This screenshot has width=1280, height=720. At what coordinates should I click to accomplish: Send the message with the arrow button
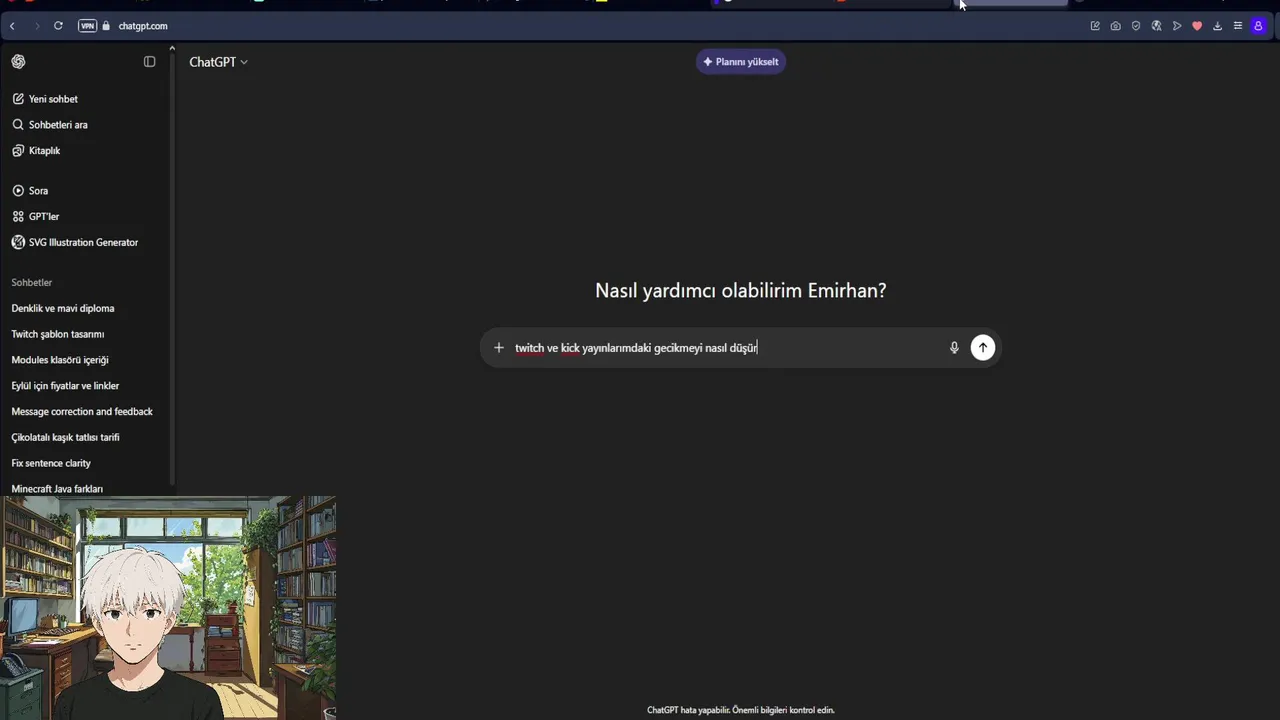983,347
